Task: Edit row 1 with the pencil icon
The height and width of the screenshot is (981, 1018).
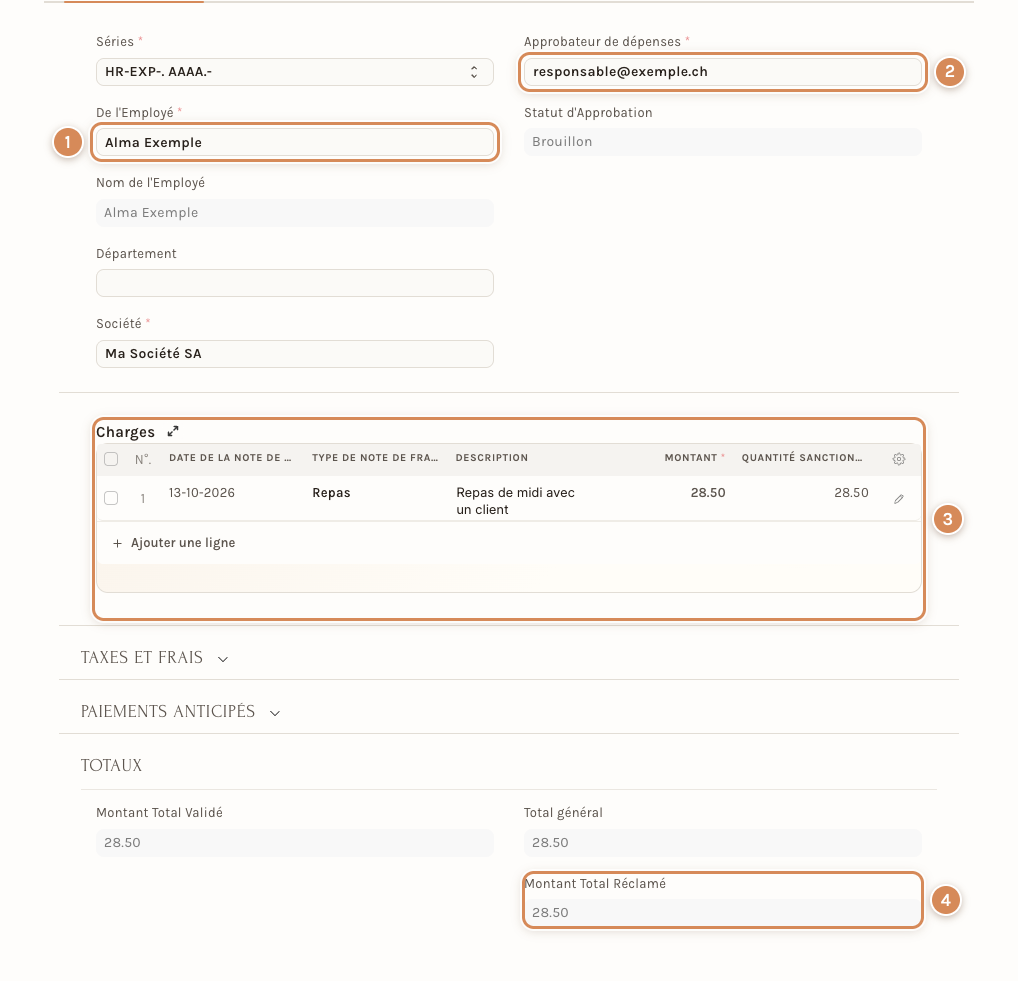Action: point(899,499)
